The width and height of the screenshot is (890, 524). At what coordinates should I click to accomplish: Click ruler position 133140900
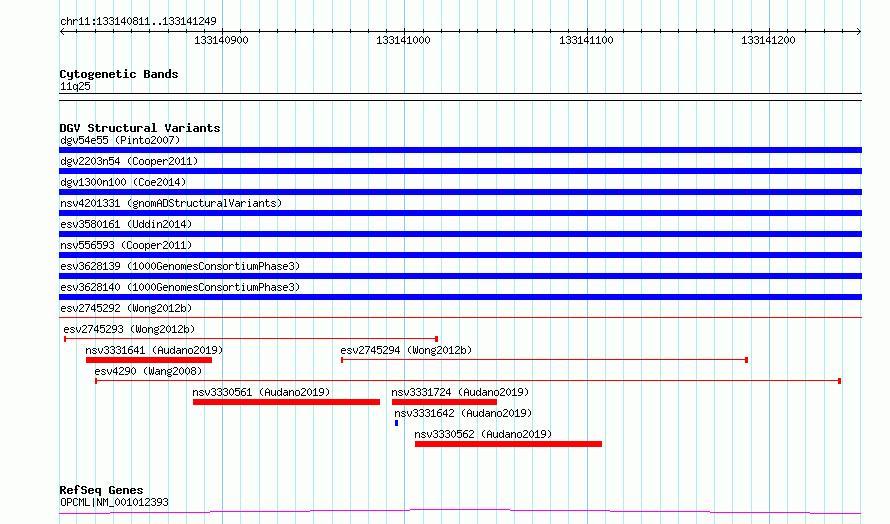pyautogui.click(x=221, y=40)
